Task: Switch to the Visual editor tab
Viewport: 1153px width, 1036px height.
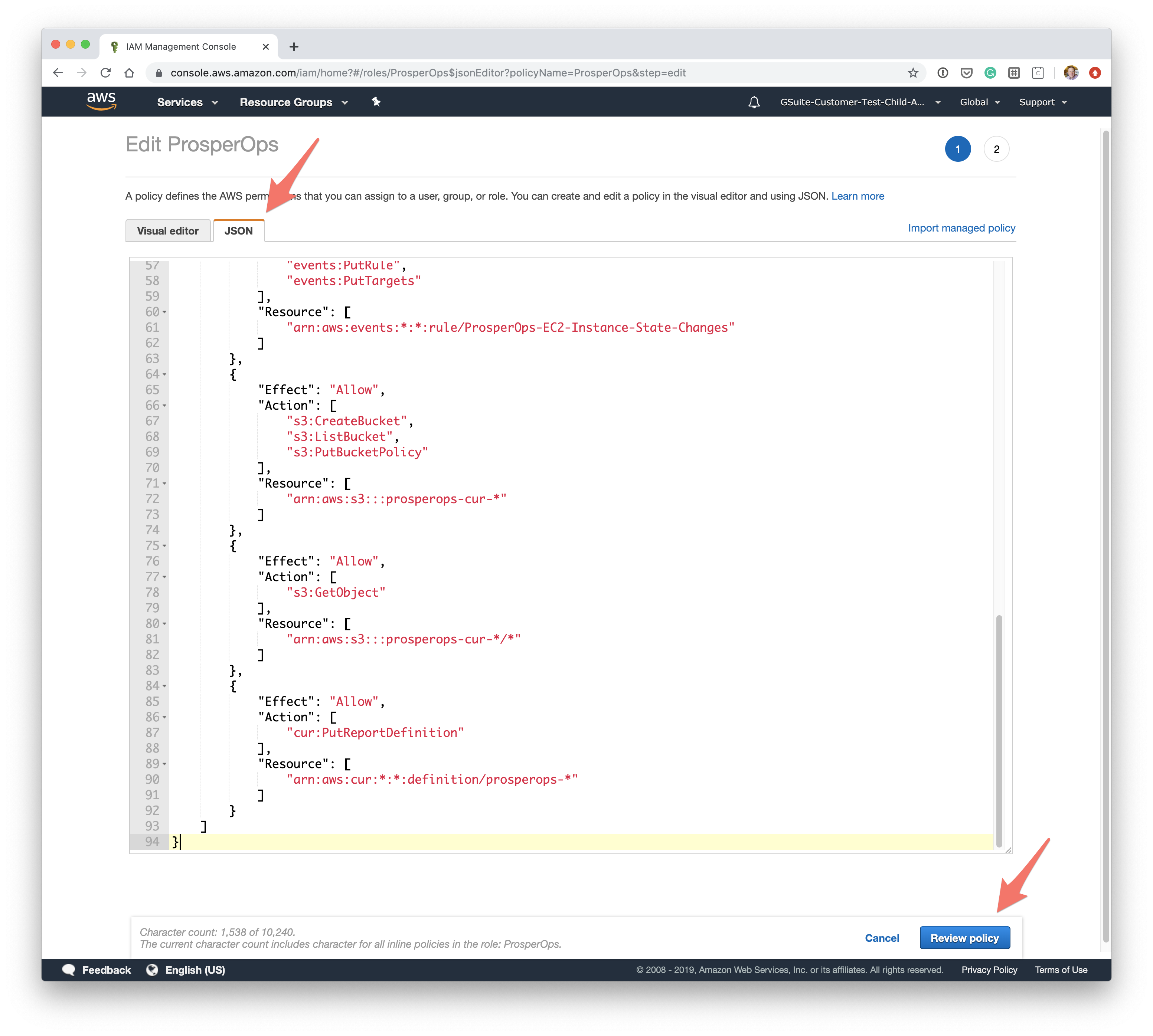Action: (168, 230)
